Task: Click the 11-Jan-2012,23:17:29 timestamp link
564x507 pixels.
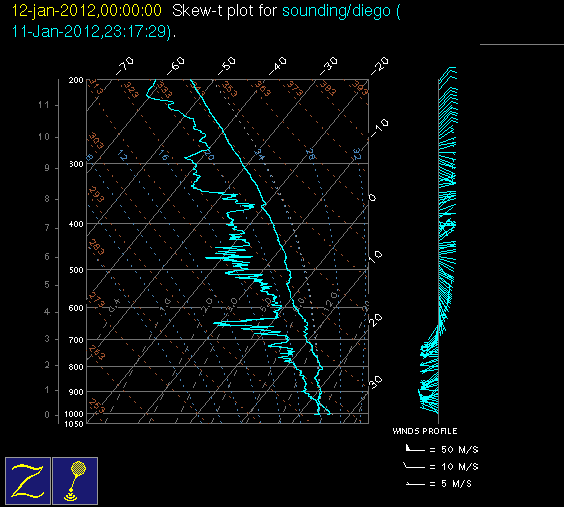Action: pos(91,32)
